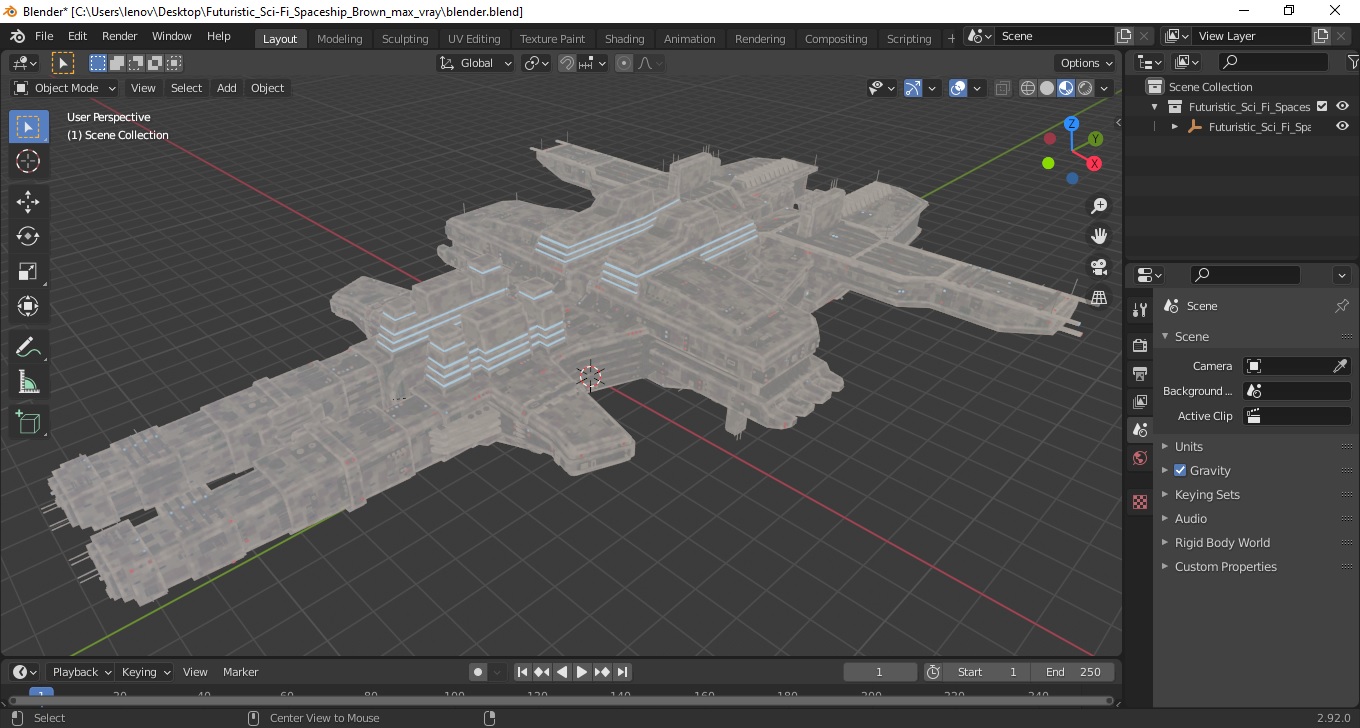1360x728 pixels.
Task: Toggle X-ray mode
Action: (1003, 88)
